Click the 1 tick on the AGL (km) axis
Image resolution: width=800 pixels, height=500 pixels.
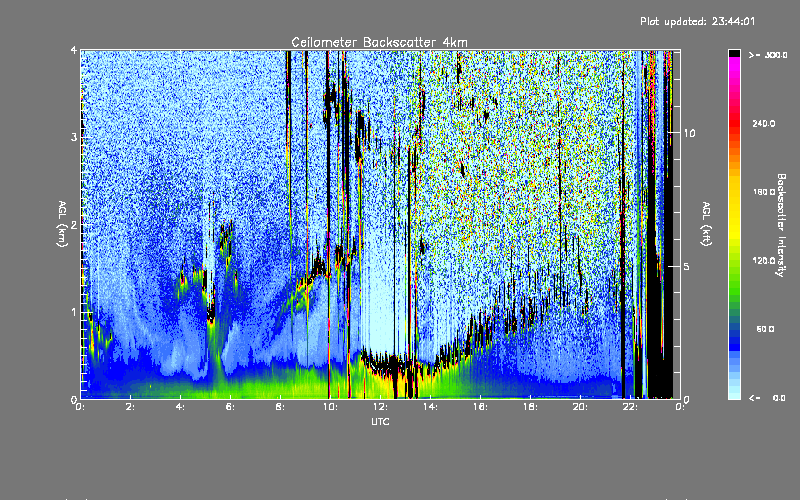click(74, 312)
